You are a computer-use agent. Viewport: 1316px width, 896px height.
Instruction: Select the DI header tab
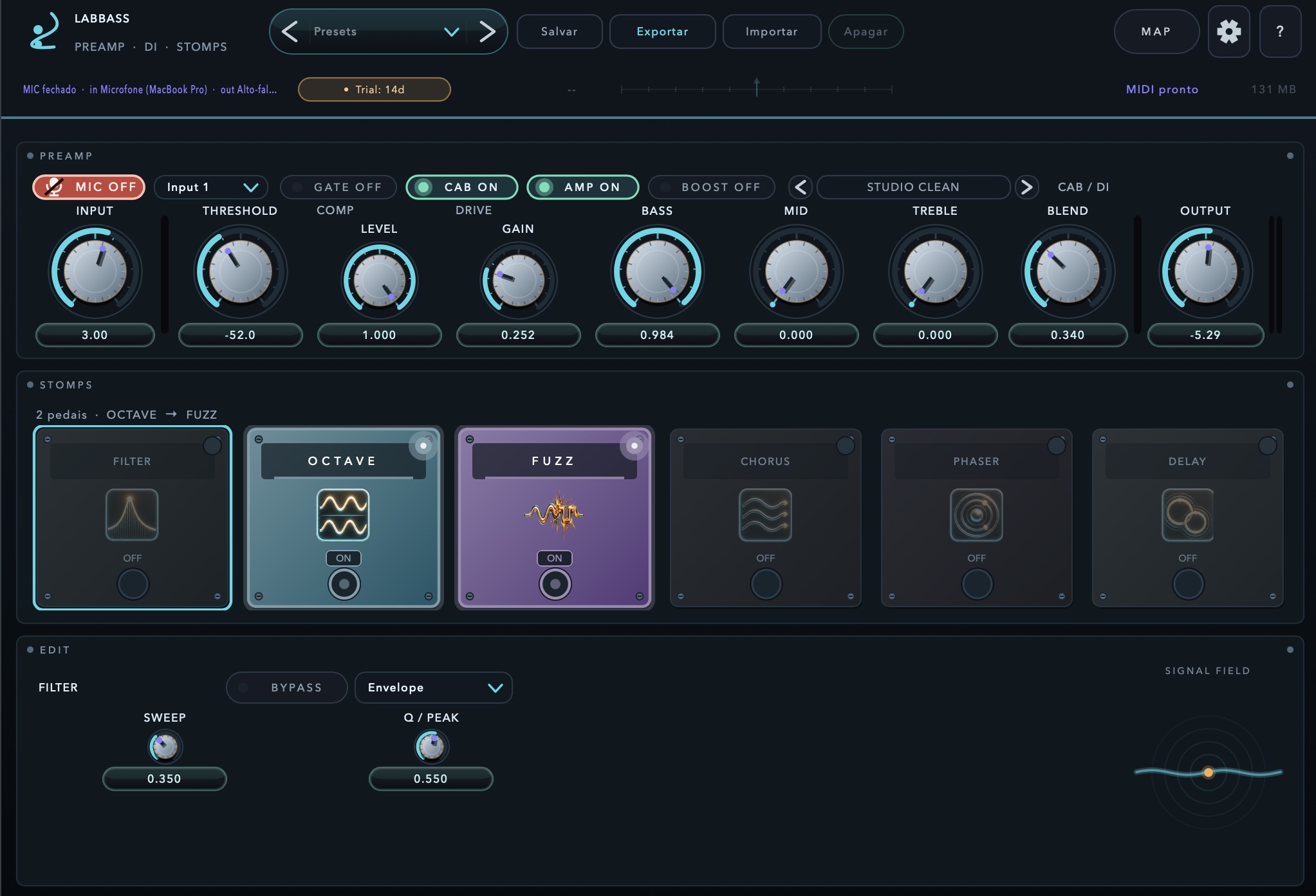(151, 47)
